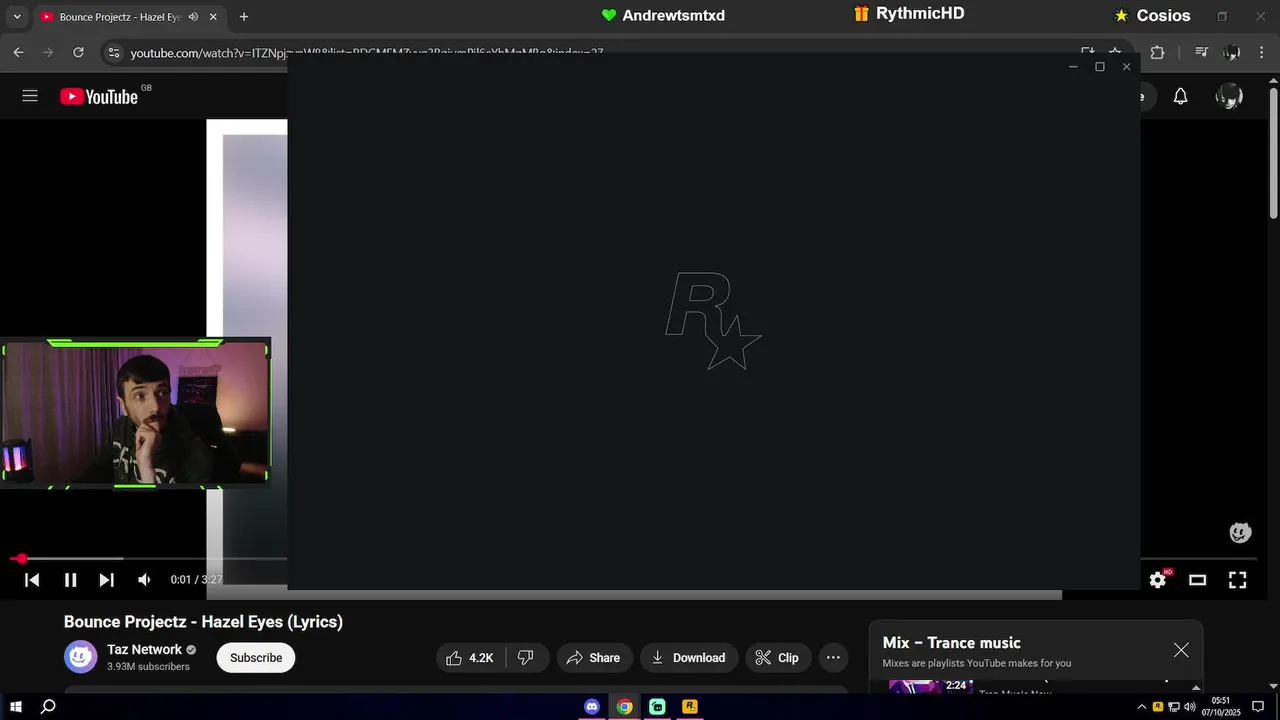This screenshot has width=1280, height=720.
Task: Open Rockstar Games Launcher taskbar icon
Action: coord(690,706)
